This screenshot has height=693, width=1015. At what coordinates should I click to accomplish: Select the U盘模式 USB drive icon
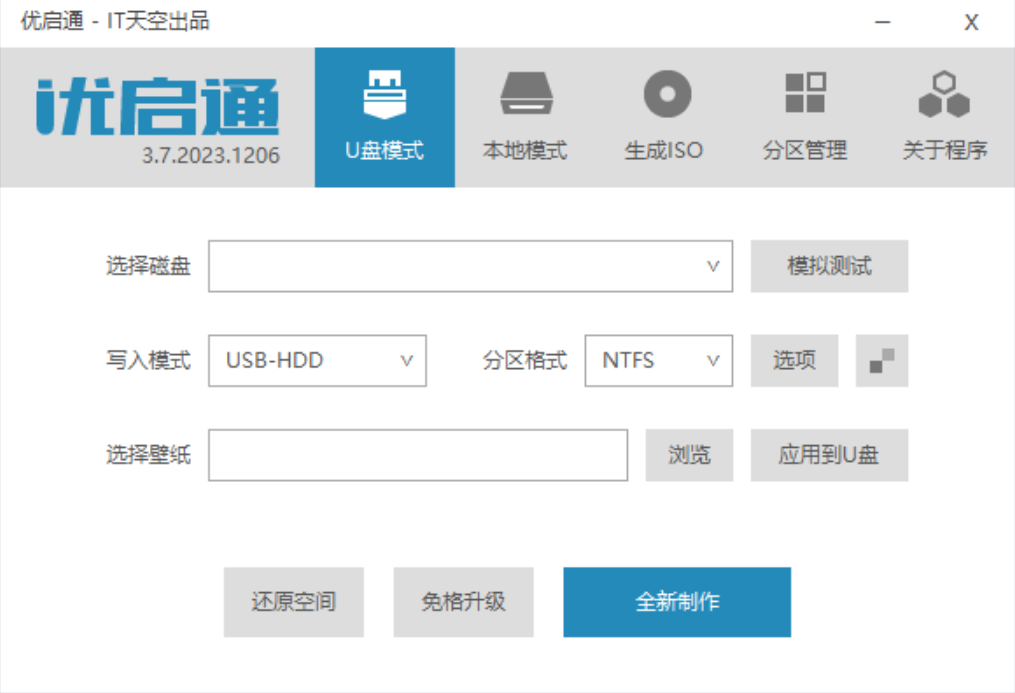pyautogui.click(x=385, y=94)
